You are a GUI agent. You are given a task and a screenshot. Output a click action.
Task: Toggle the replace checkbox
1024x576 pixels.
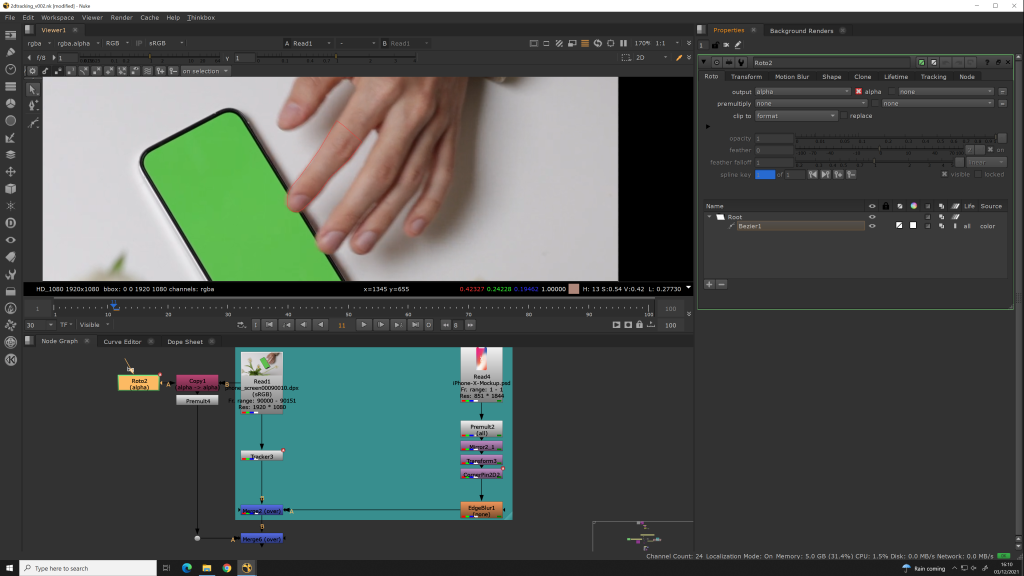point(844,116)
